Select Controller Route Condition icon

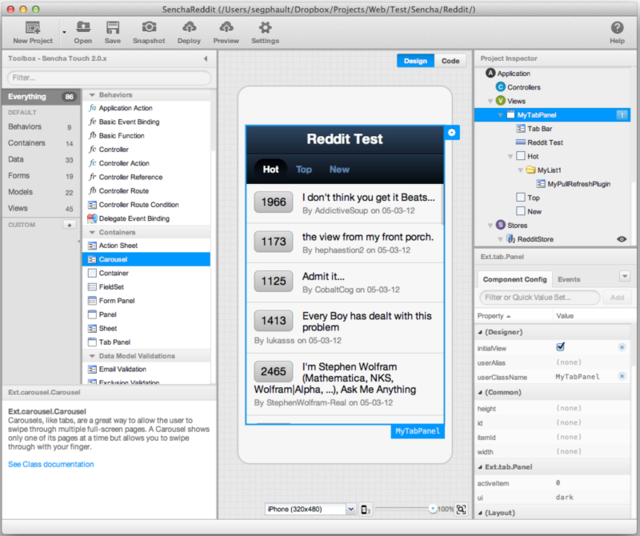coord(93,205)
